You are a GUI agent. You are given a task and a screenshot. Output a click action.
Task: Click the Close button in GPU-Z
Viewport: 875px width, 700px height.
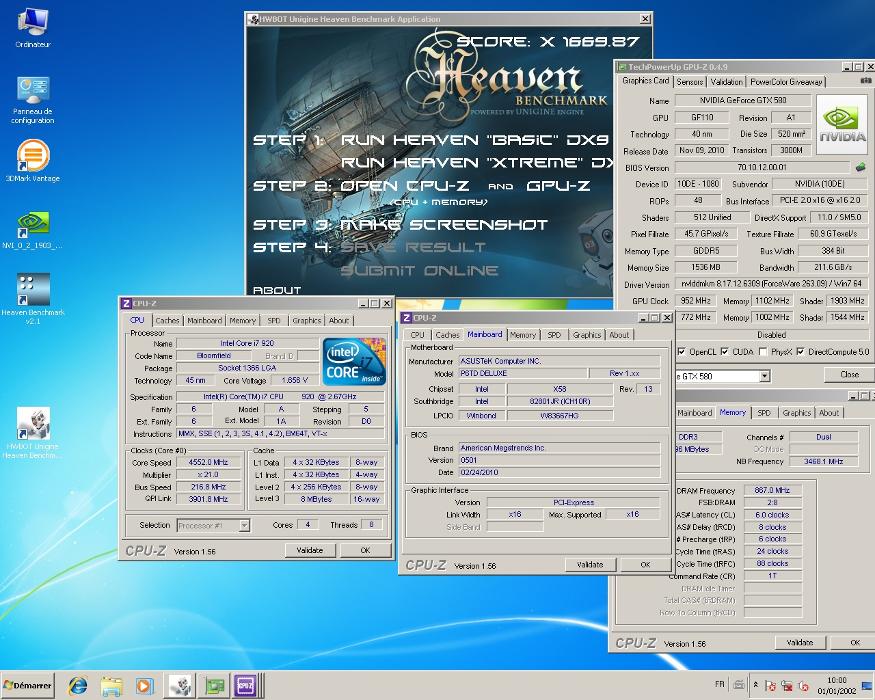tap(849, 375)
